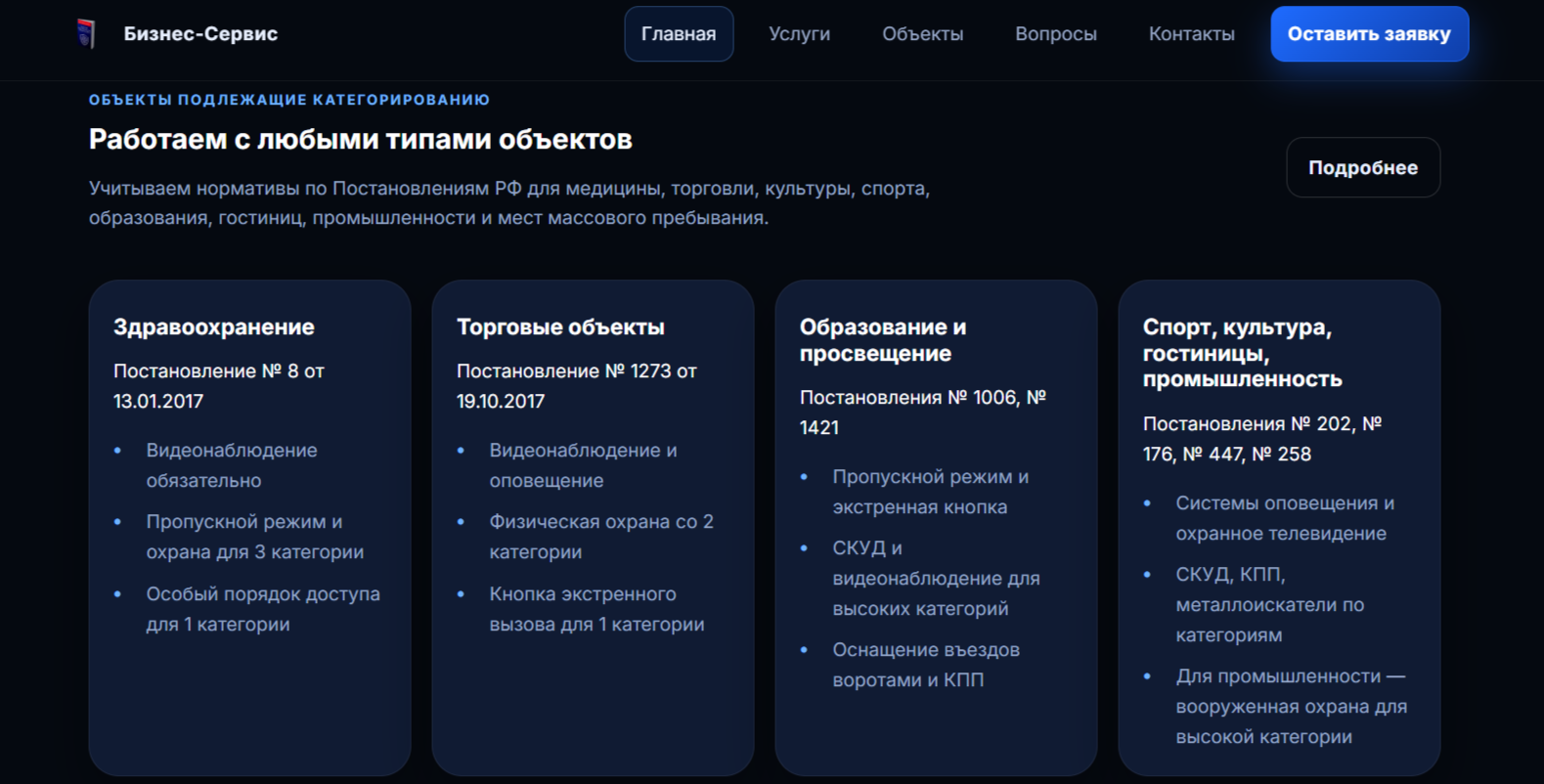Click the Постановление № 8 от 13.01.2017 text
Image resolution: width=1544 pixels, height=784 pixels.
pyautogui.click(x=219, y=386)
